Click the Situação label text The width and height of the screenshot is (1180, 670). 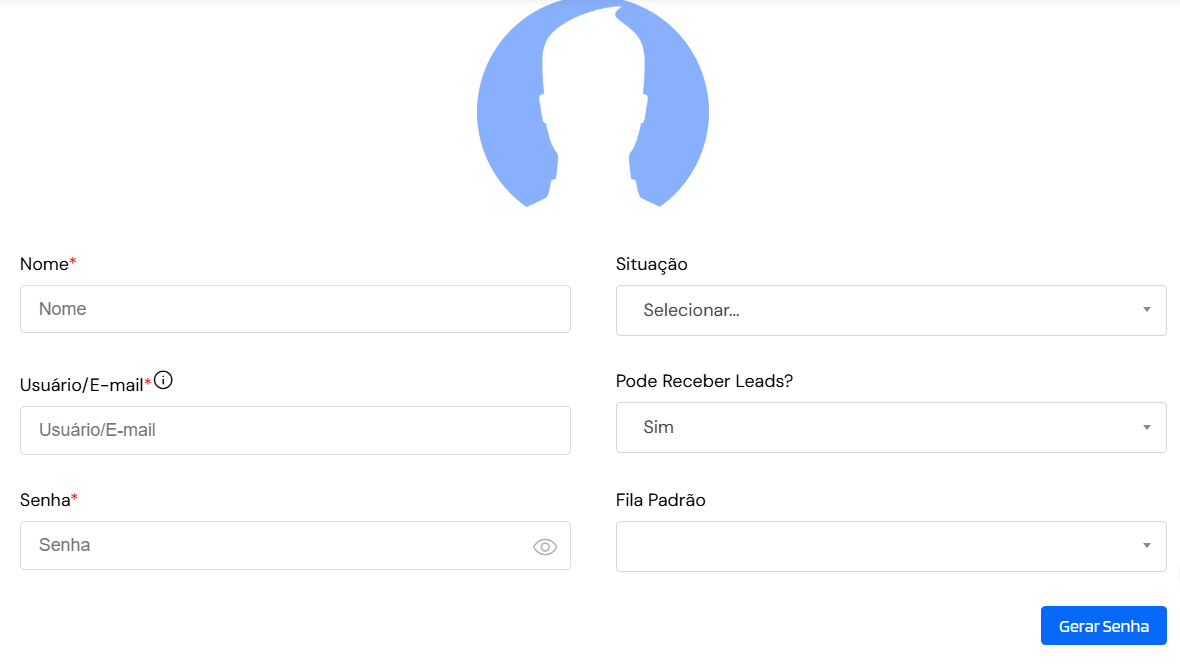(652, 264)
